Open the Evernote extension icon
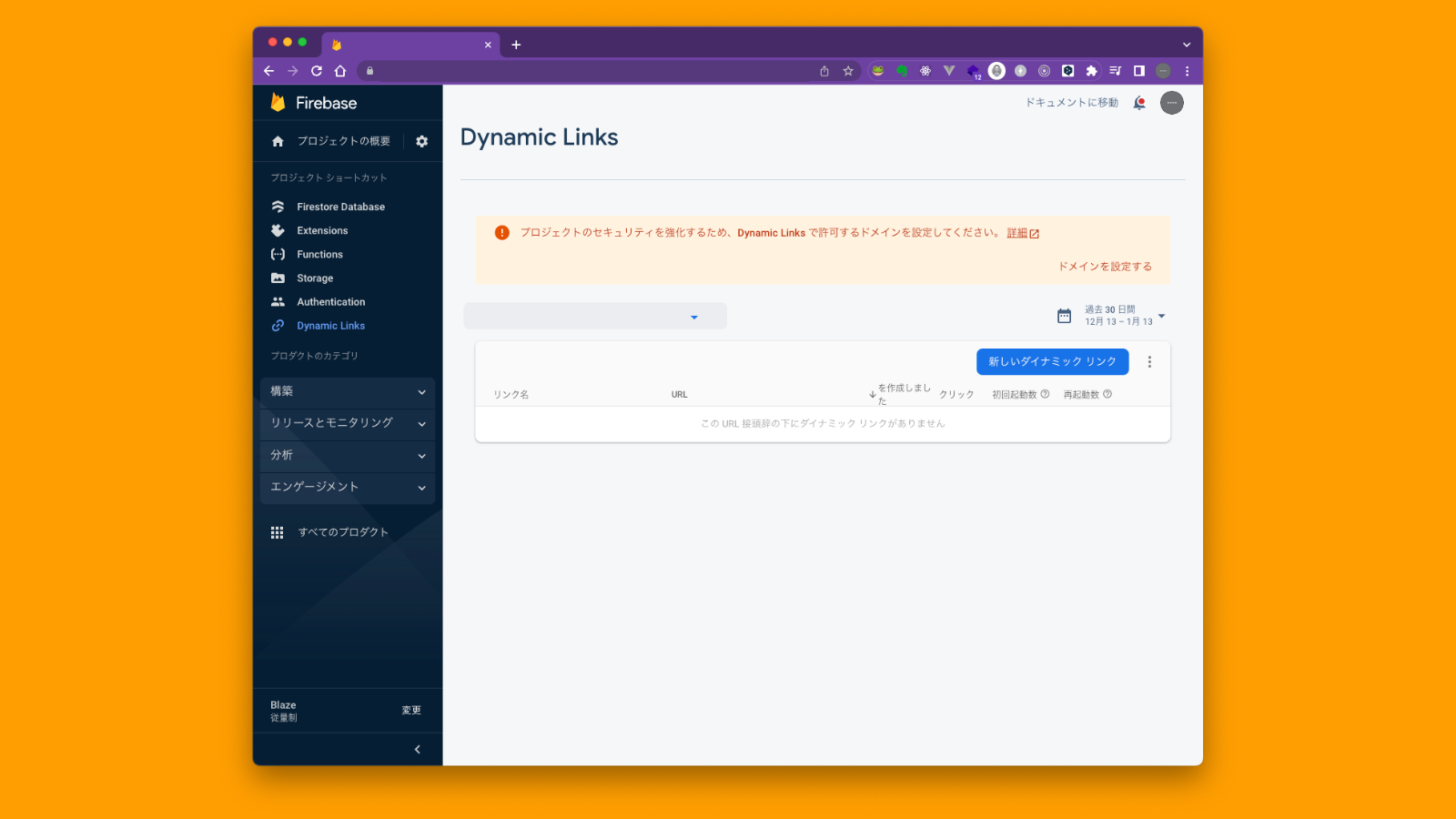1456x819 pixels. (x=902, y=71)
